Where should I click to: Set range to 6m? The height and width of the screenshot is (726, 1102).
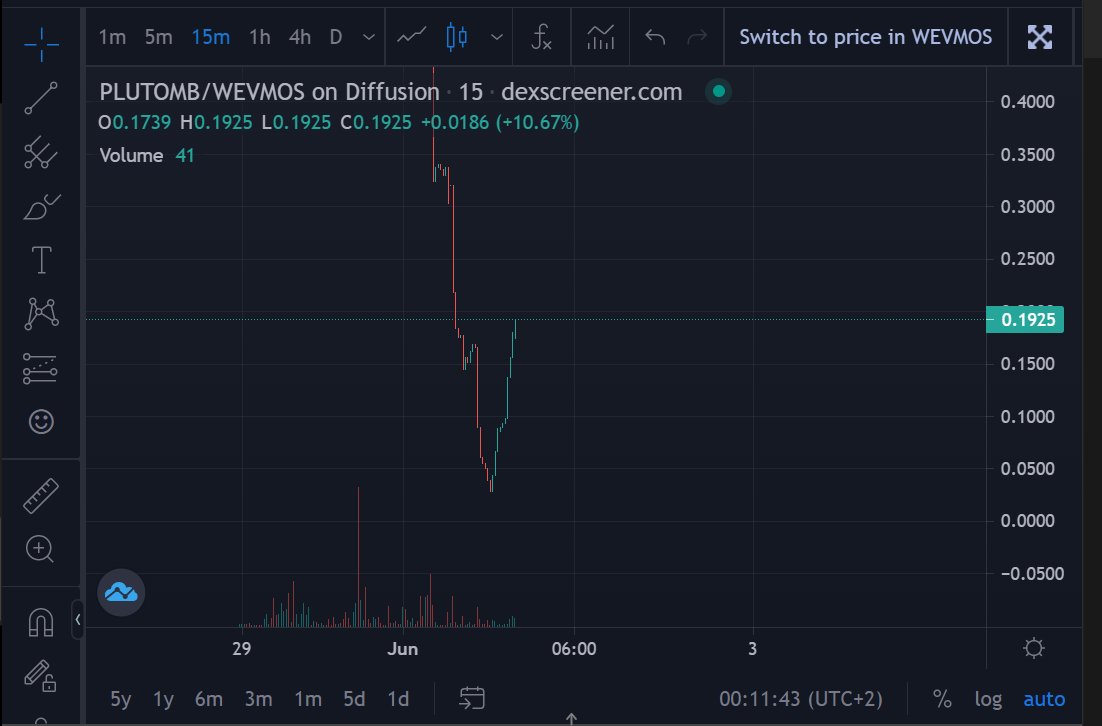(x=208, y=699)
